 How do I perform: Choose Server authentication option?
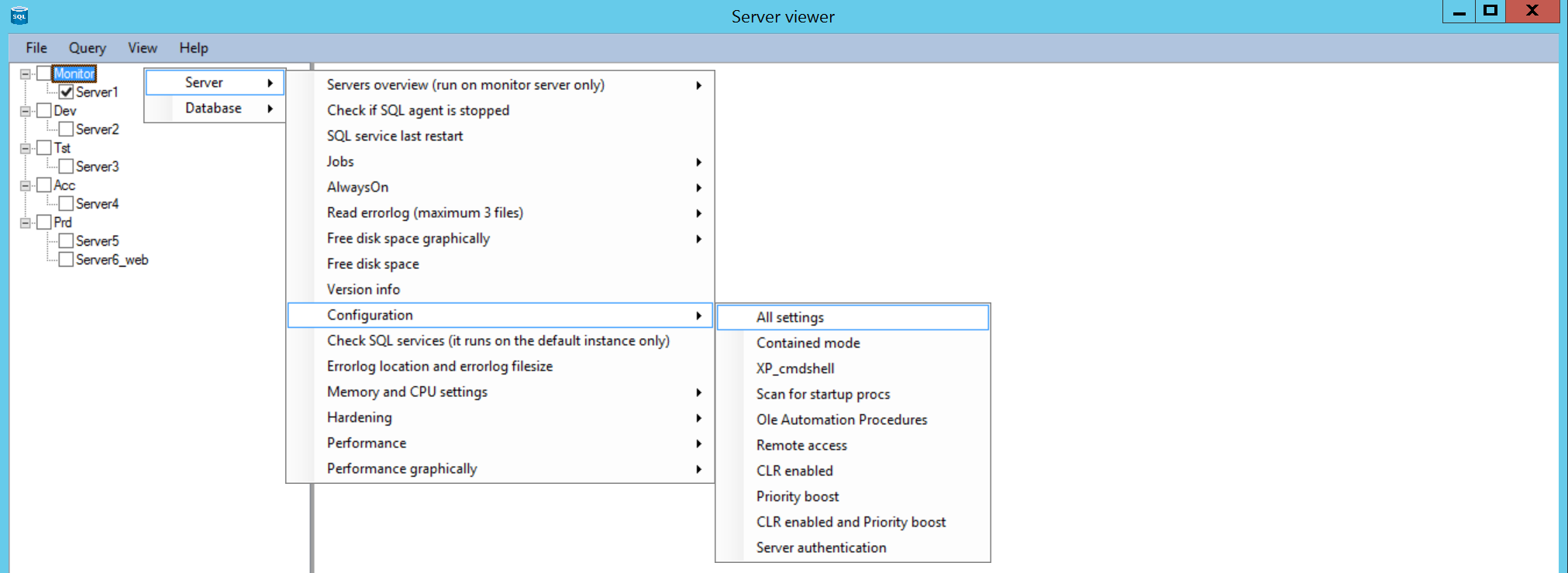tap(821, 547)
